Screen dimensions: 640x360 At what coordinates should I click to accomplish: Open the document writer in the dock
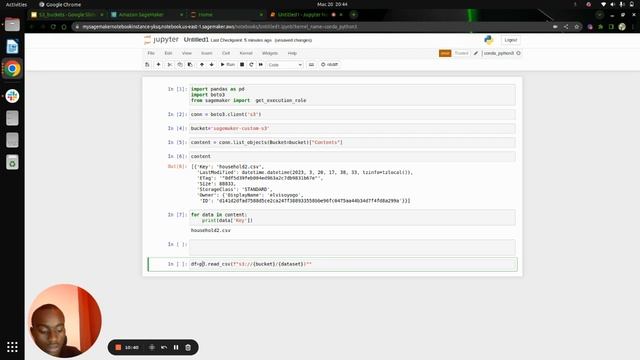pos(12,47)
